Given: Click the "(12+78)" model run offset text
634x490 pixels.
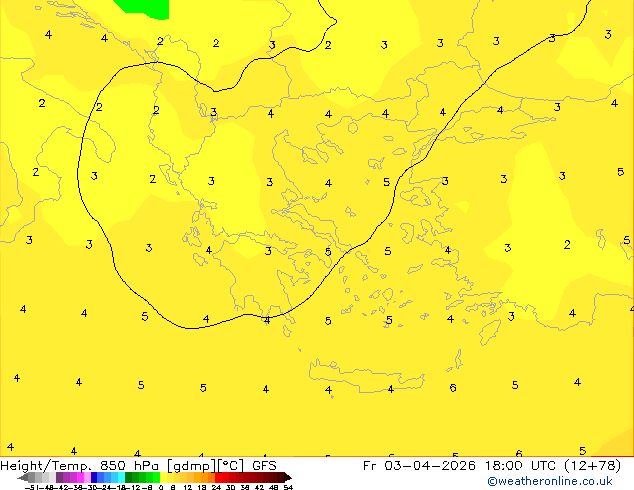Looking at the screenshot, I should pyautogui.click(x=592, y=466).
